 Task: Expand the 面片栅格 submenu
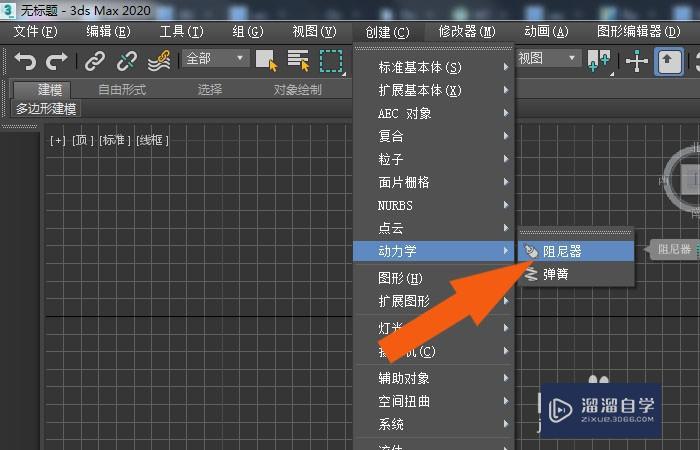(433, 182)
